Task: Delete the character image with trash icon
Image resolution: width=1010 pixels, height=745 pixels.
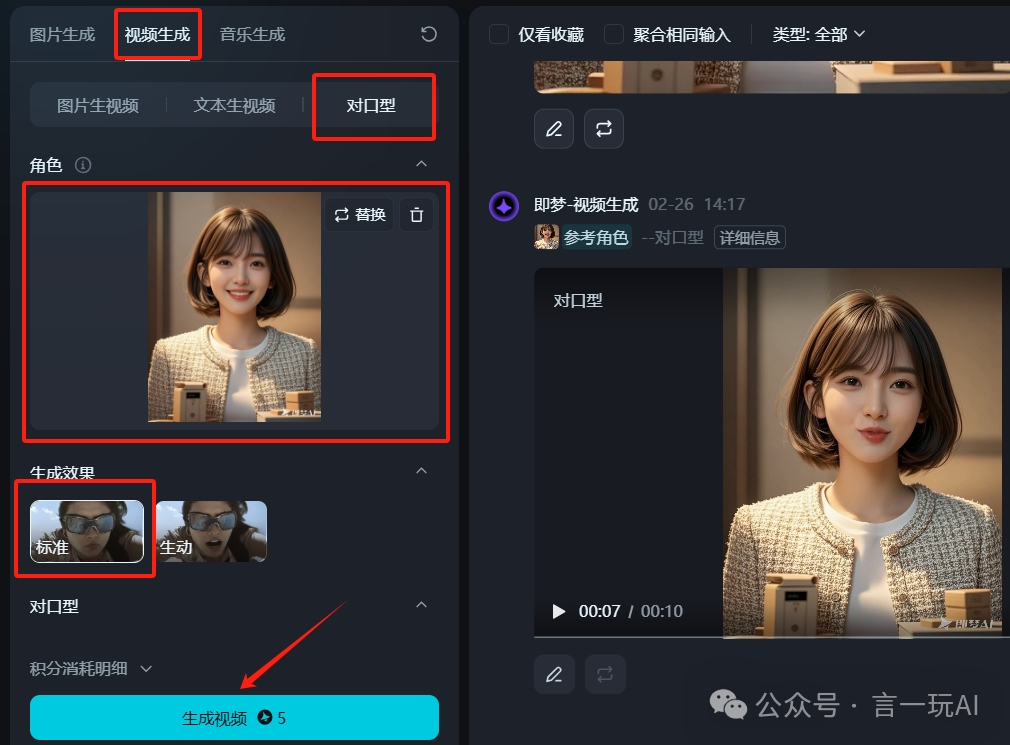Action: click(x=417, y=215)
